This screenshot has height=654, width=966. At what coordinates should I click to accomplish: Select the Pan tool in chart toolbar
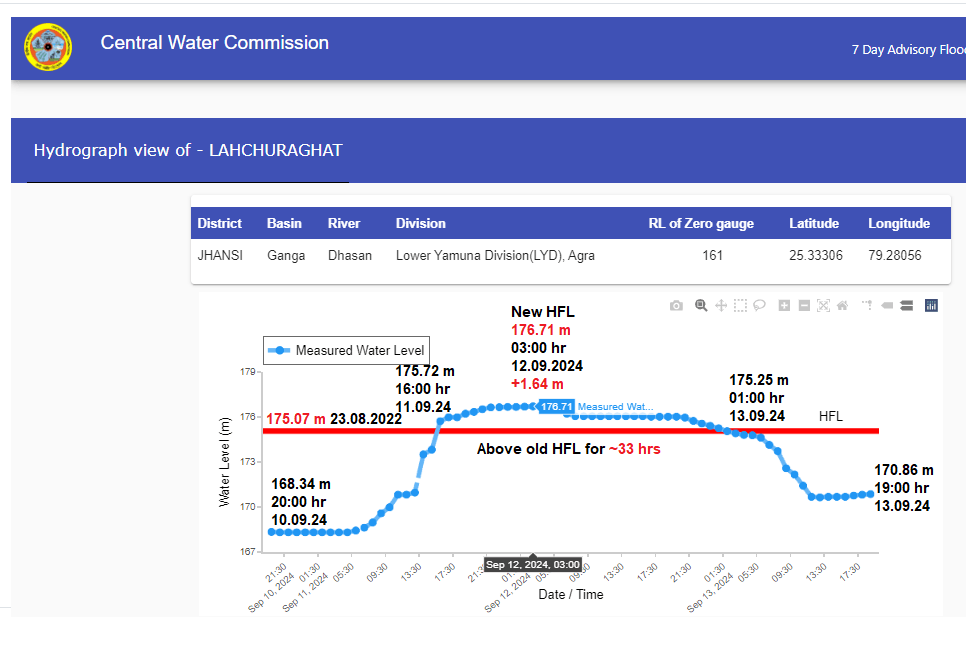(720, 306)
